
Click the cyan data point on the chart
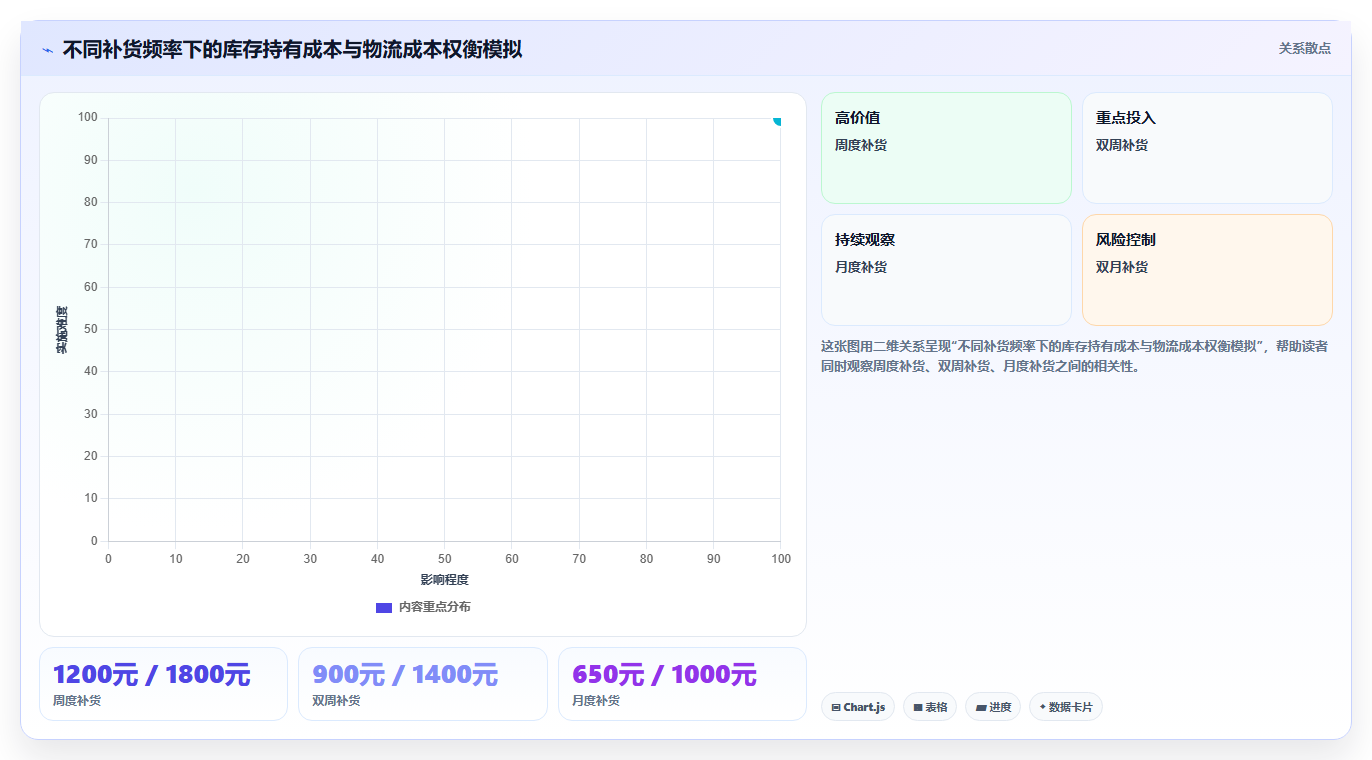tap(778, 119)
